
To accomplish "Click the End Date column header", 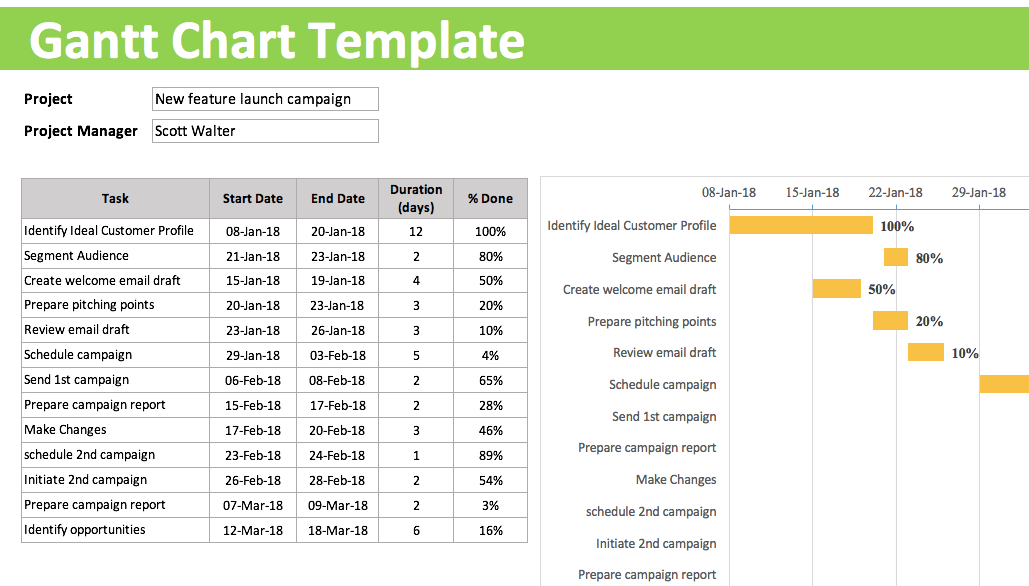I will click(338, 198).
